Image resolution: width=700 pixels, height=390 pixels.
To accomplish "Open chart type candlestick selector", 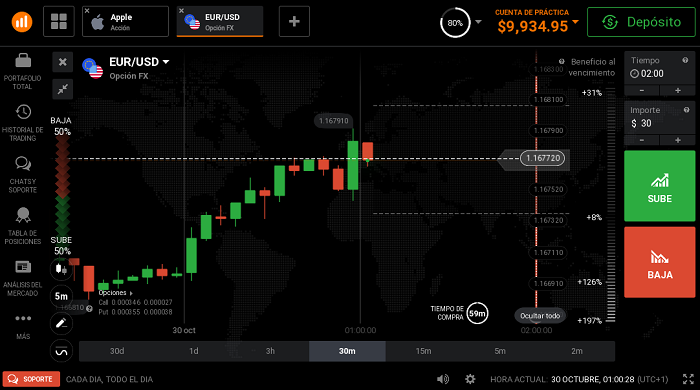I will pos(61,269).
